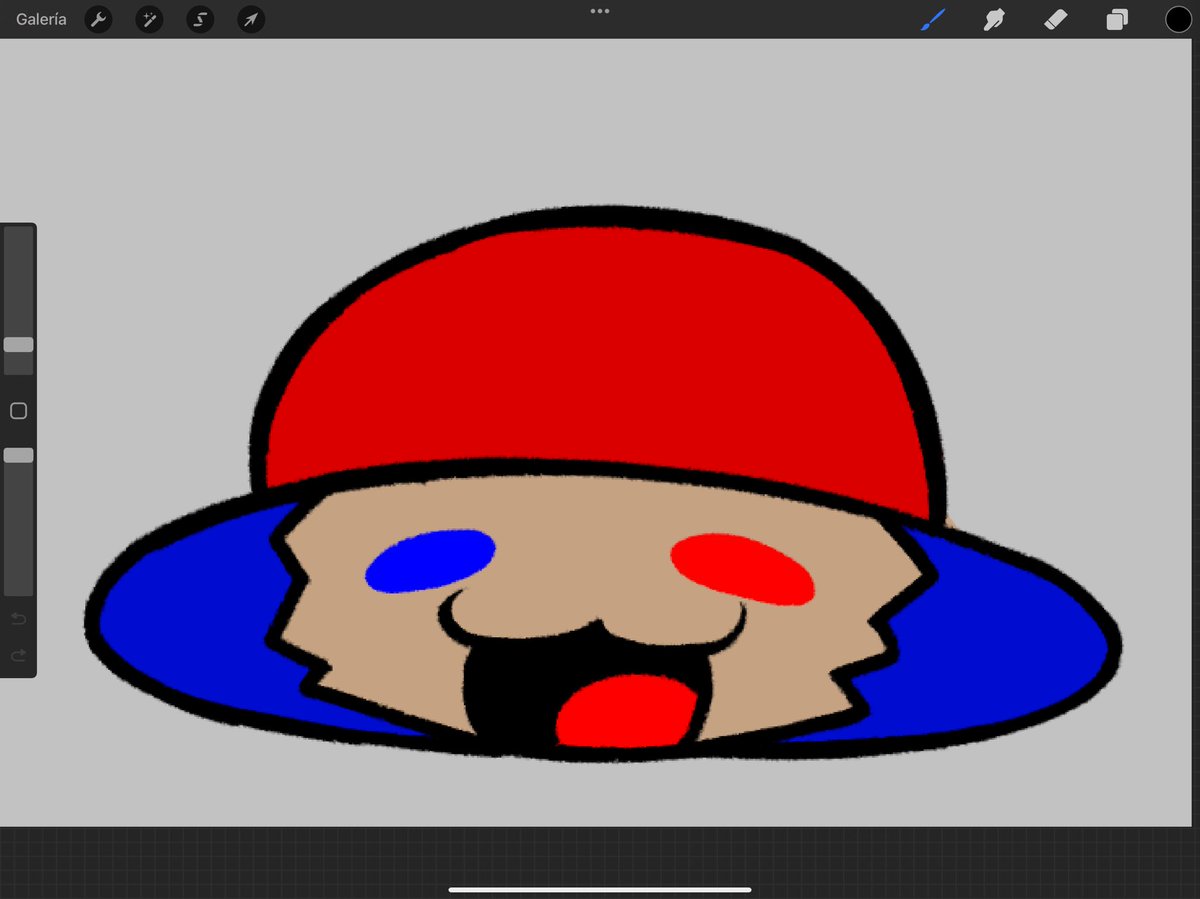Activate the Transform arrow tool
The height and width of the screenshot is (899, 1200).
pyautogui.click(x=251, y=19)
